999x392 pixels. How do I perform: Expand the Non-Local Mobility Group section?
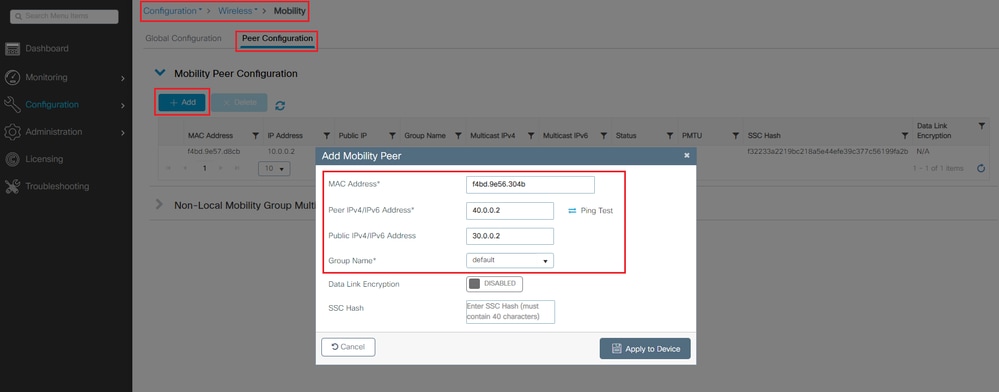click(160, 205)
